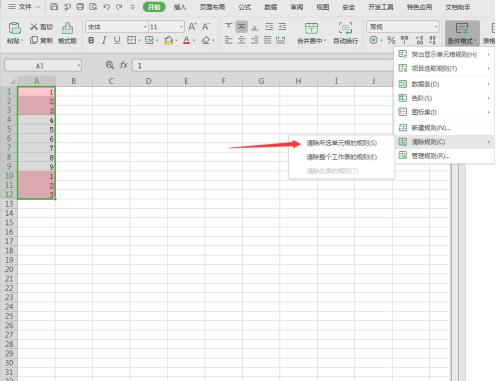
Task: Click the Save icon in quick access bar
Action: 54,7
